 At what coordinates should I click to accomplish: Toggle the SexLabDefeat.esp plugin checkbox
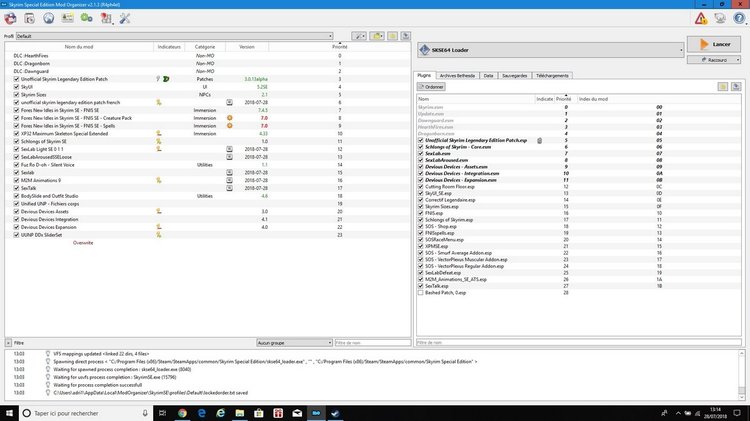click(421, 273)
